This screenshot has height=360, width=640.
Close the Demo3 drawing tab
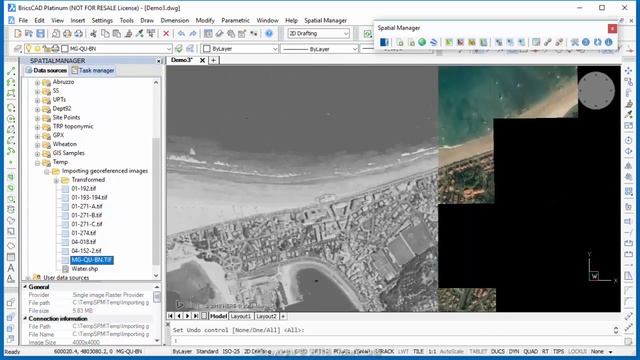coord(202,60)
